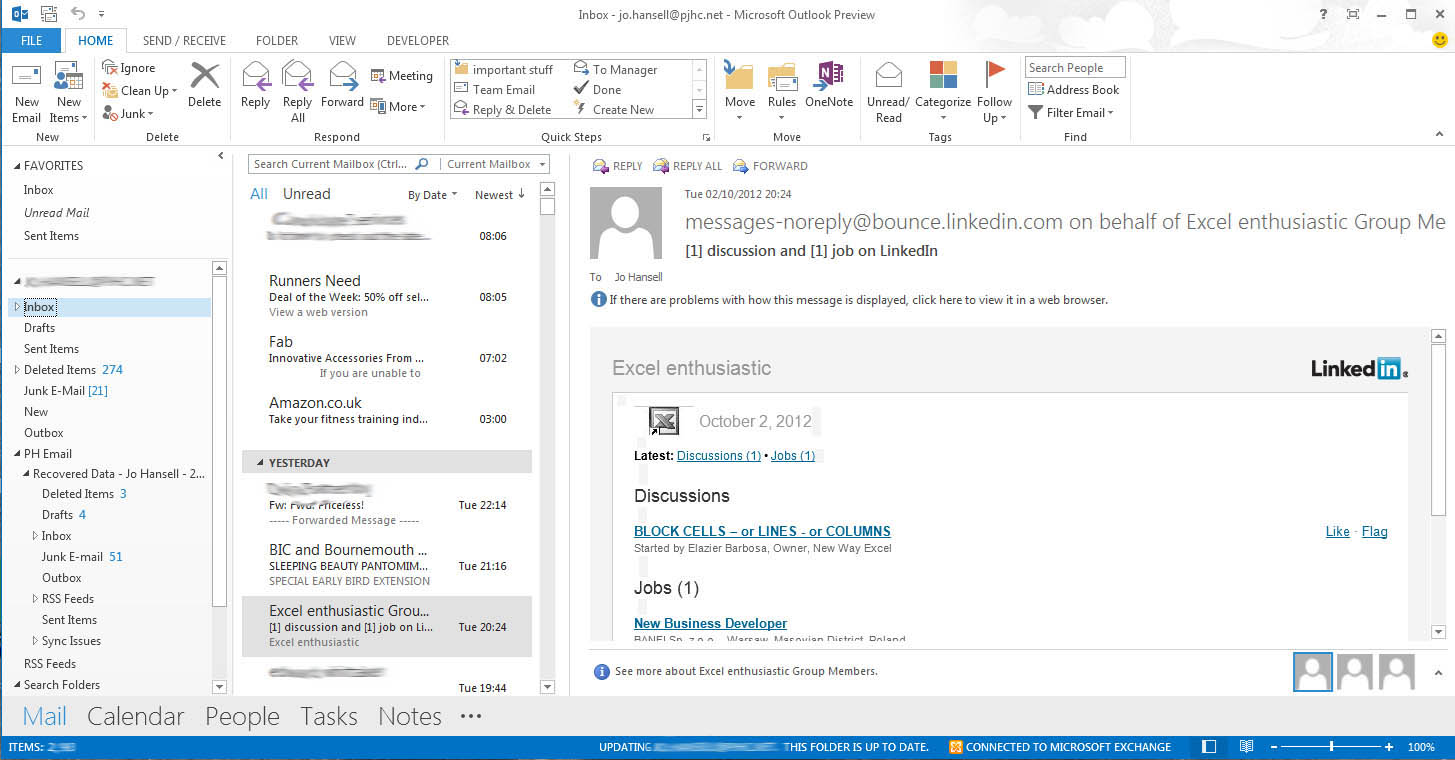Click FORWARD in the reading pane
The height and width of the screenshot is (760, 1455).
[769, 166]
